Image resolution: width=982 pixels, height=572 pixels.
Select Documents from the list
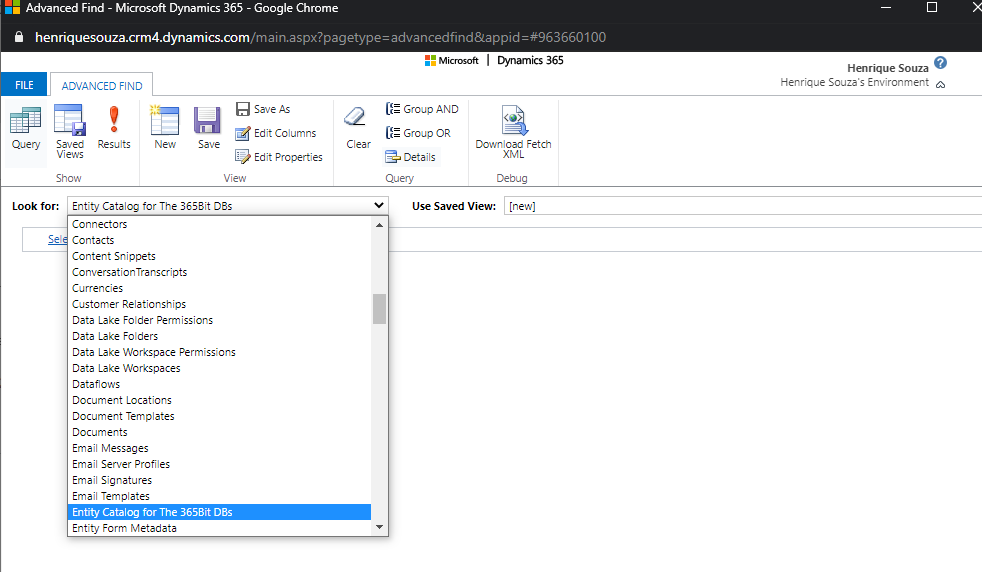tap(219, 432)
